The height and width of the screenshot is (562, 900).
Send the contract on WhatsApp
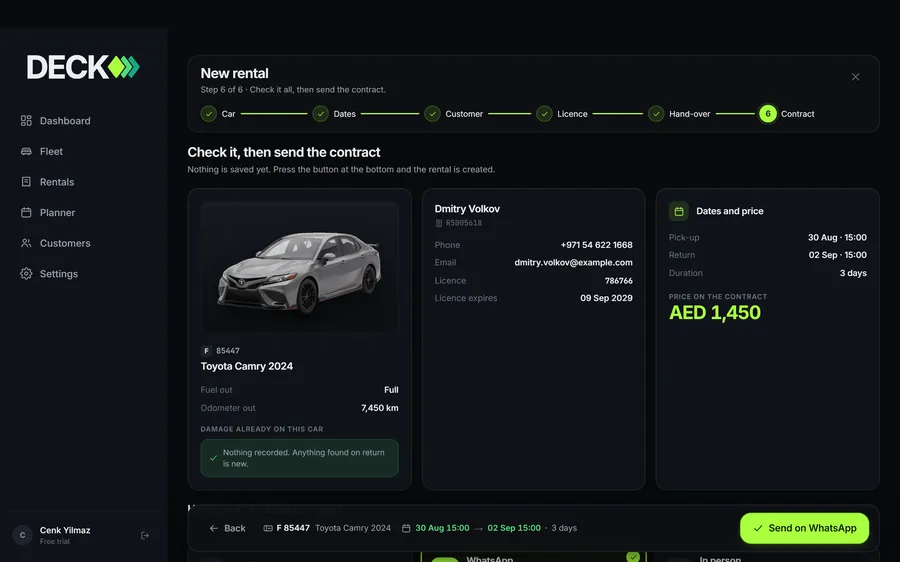pos(804,528)
